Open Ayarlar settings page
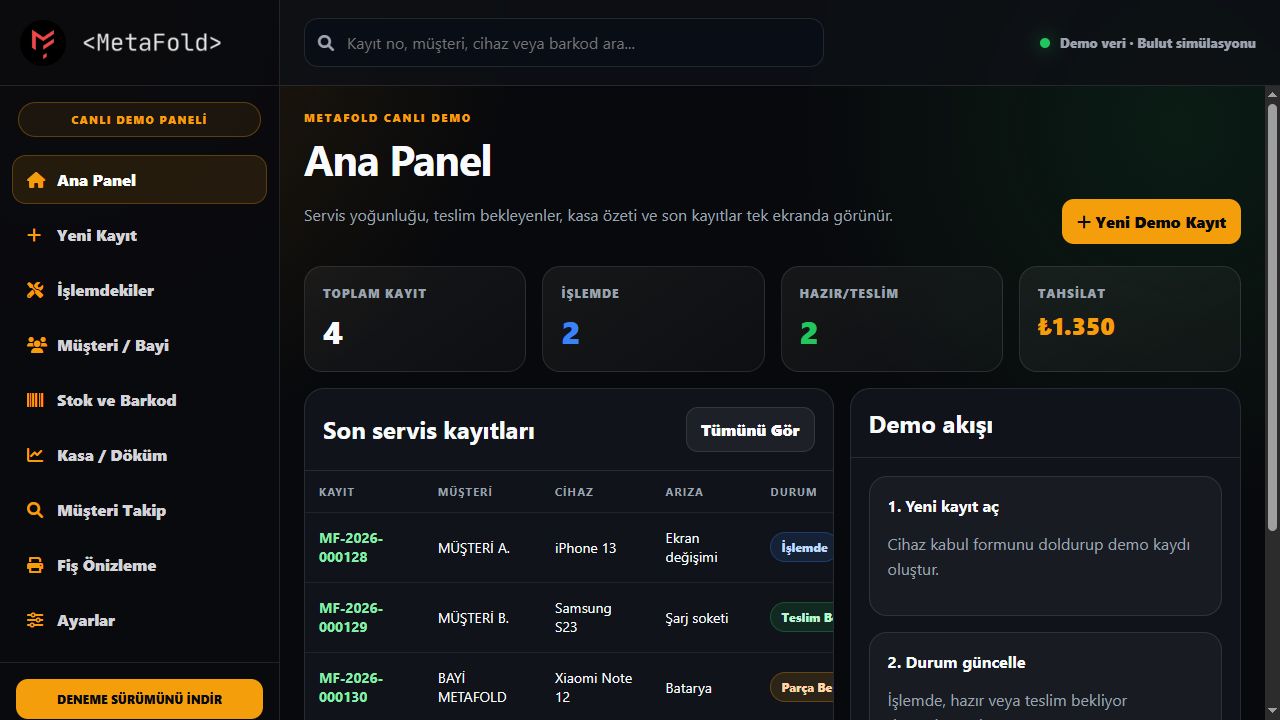Screen dimensions: 1280x720 coord(139,620)
